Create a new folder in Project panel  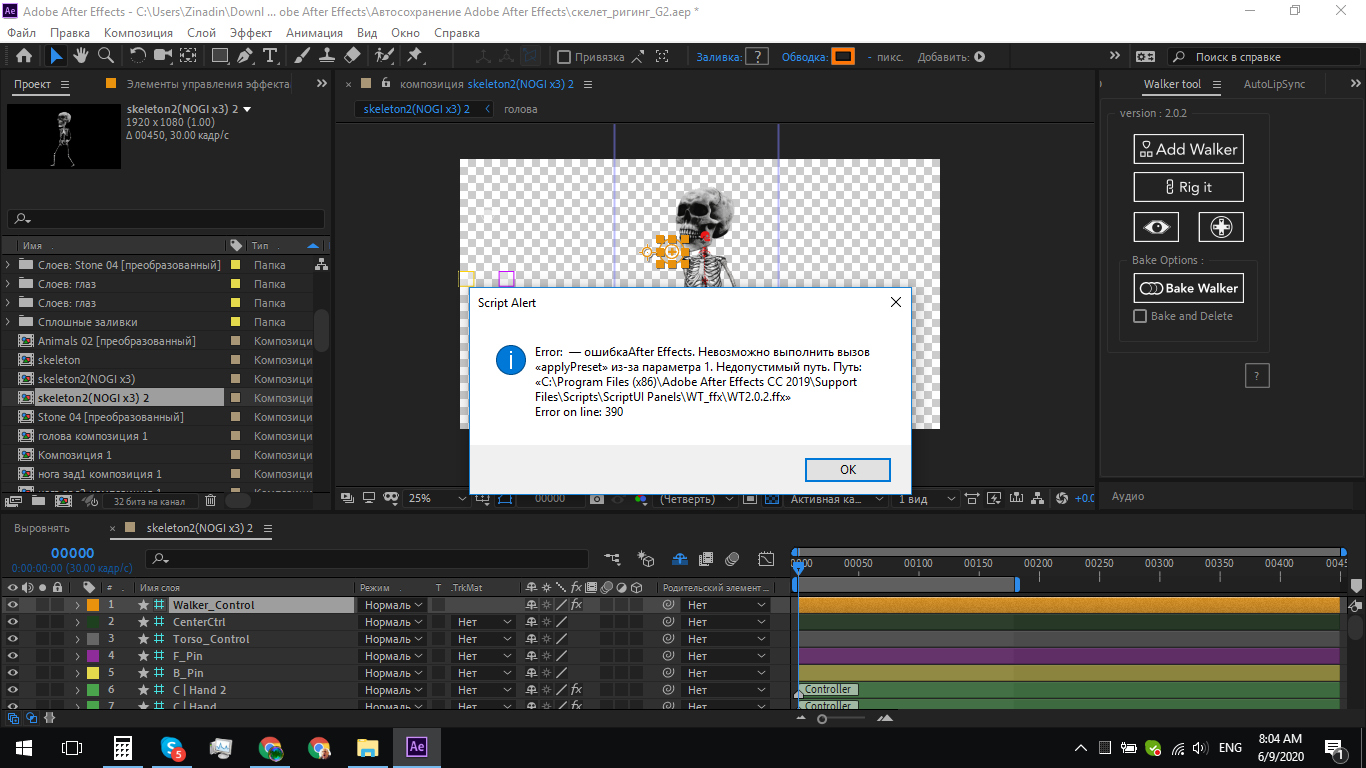(37, 500)
